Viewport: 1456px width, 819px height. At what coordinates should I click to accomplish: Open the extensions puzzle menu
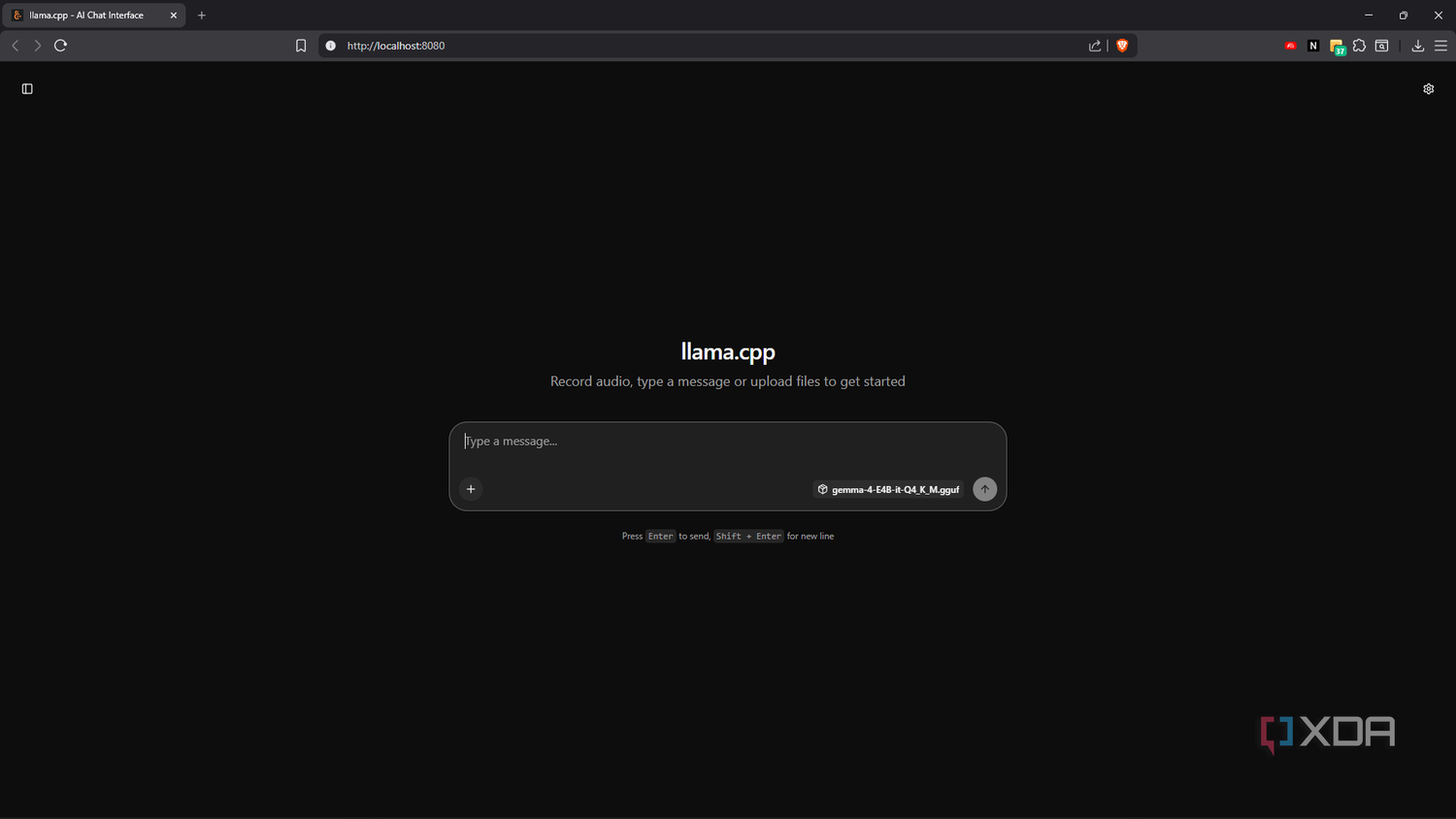point(1359,46)
